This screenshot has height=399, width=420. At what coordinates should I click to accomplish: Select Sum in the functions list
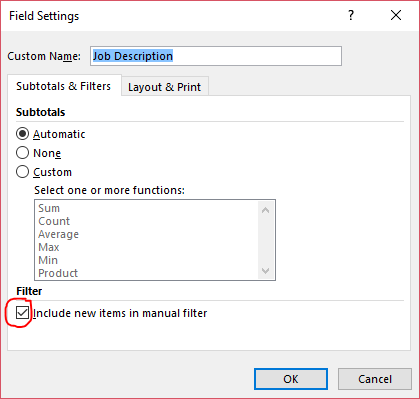coord(147,208)
